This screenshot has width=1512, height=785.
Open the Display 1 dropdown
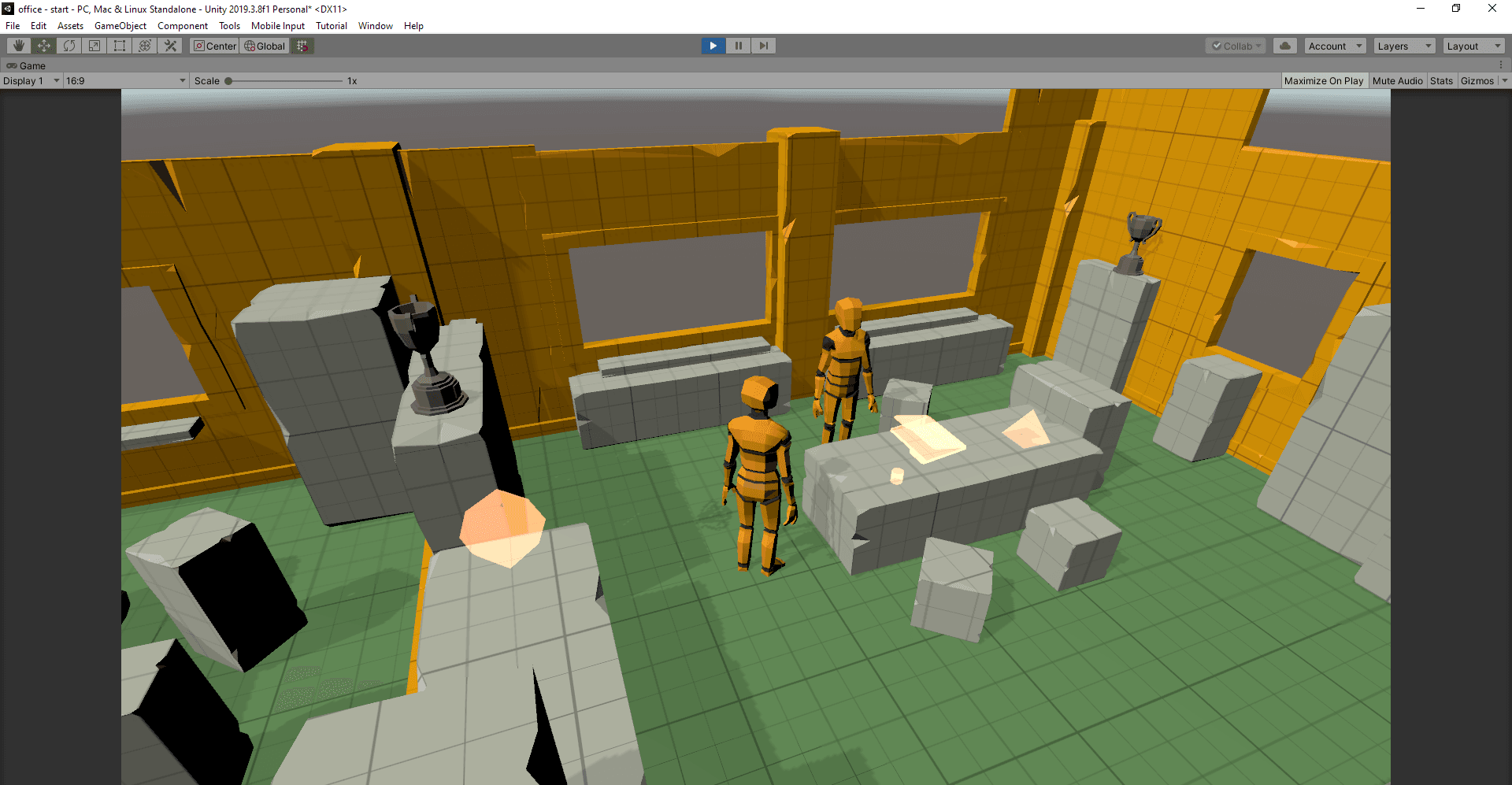pos(31,80)
